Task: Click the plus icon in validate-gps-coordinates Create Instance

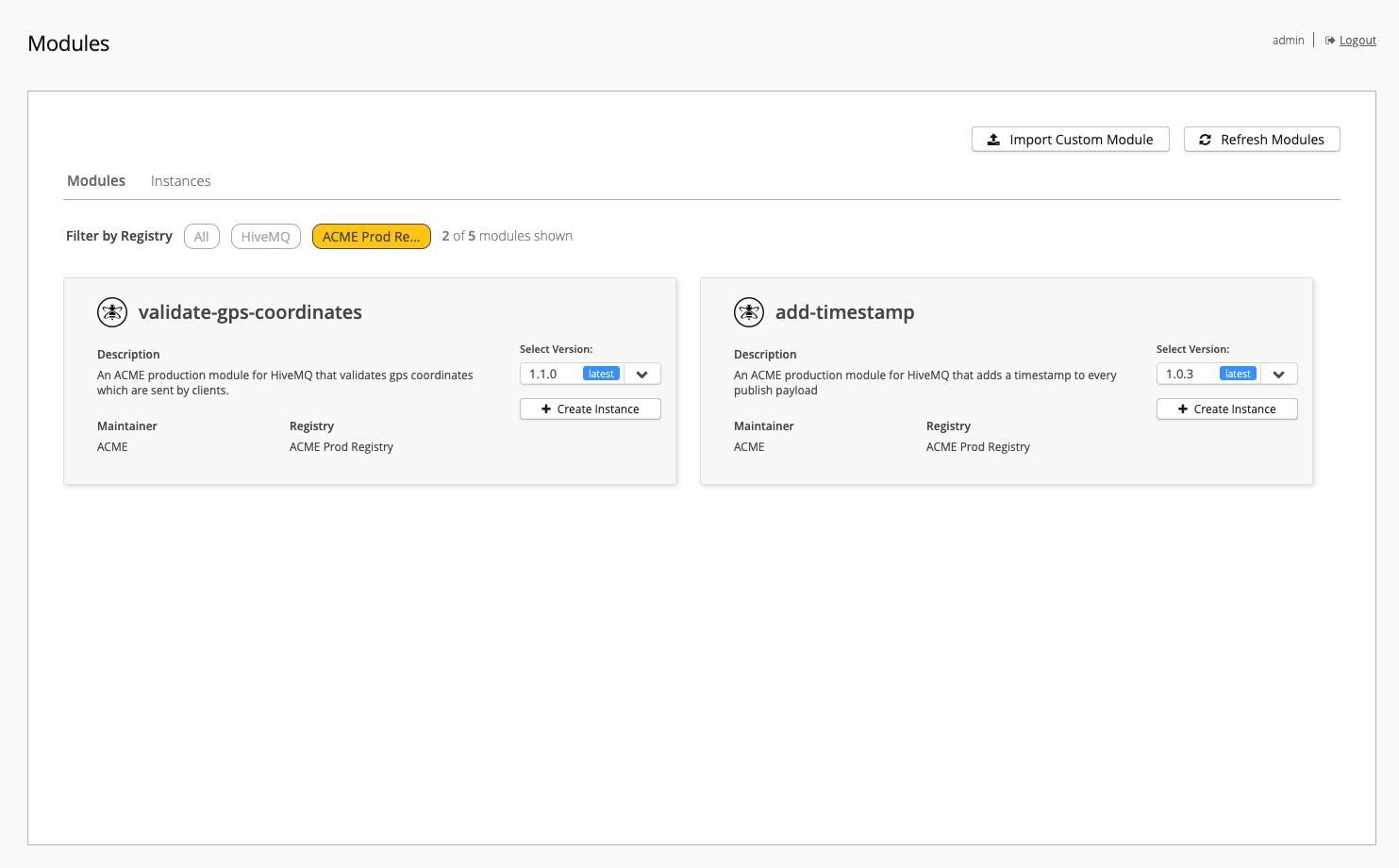Action: click(546, 409)
